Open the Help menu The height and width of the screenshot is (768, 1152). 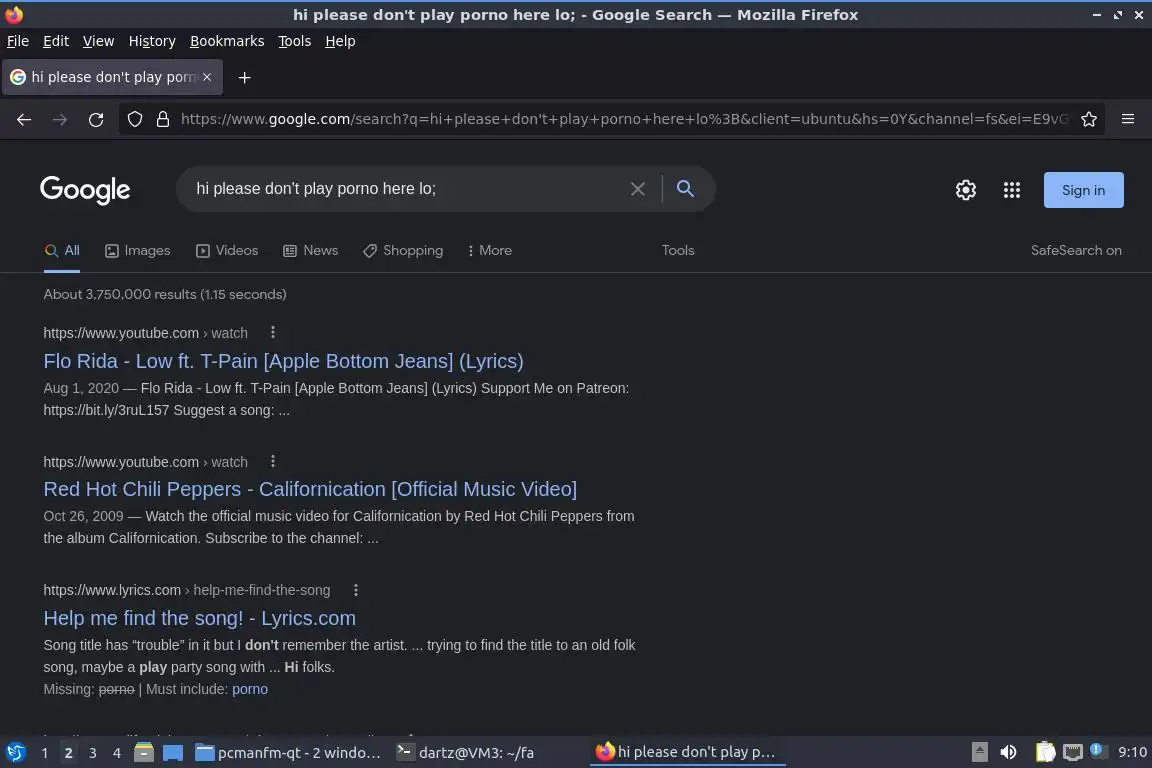(x=340, y=41)
